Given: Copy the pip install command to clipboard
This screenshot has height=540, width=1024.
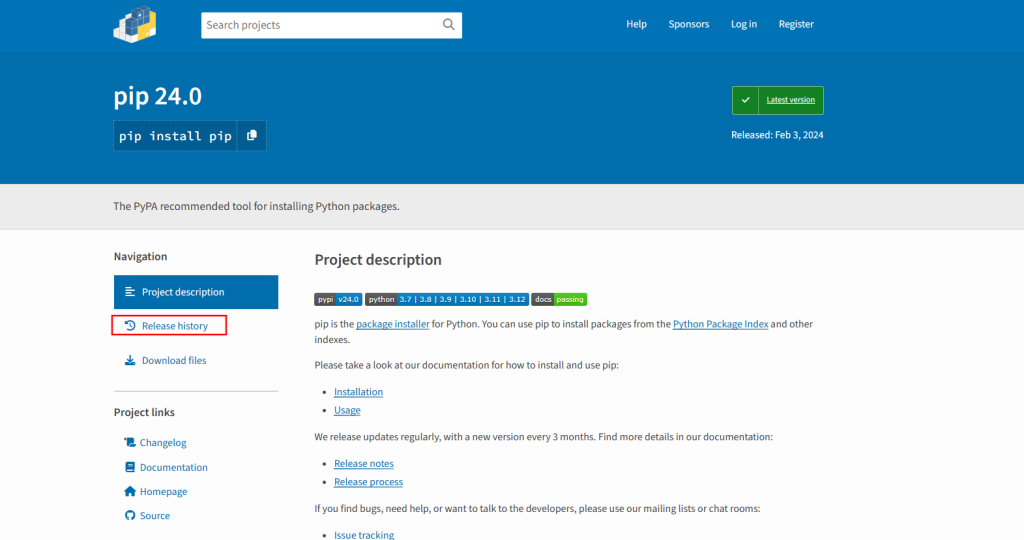Looking at the screenshot, I should tap(252, 136).
